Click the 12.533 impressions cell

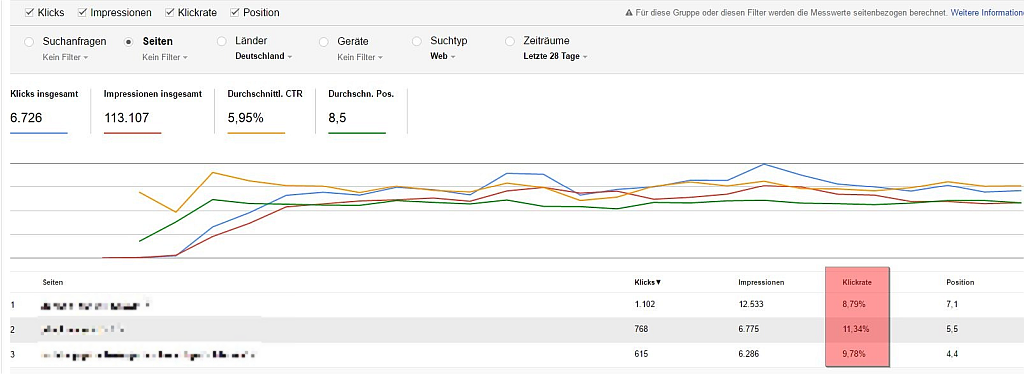tap(751, 305)
